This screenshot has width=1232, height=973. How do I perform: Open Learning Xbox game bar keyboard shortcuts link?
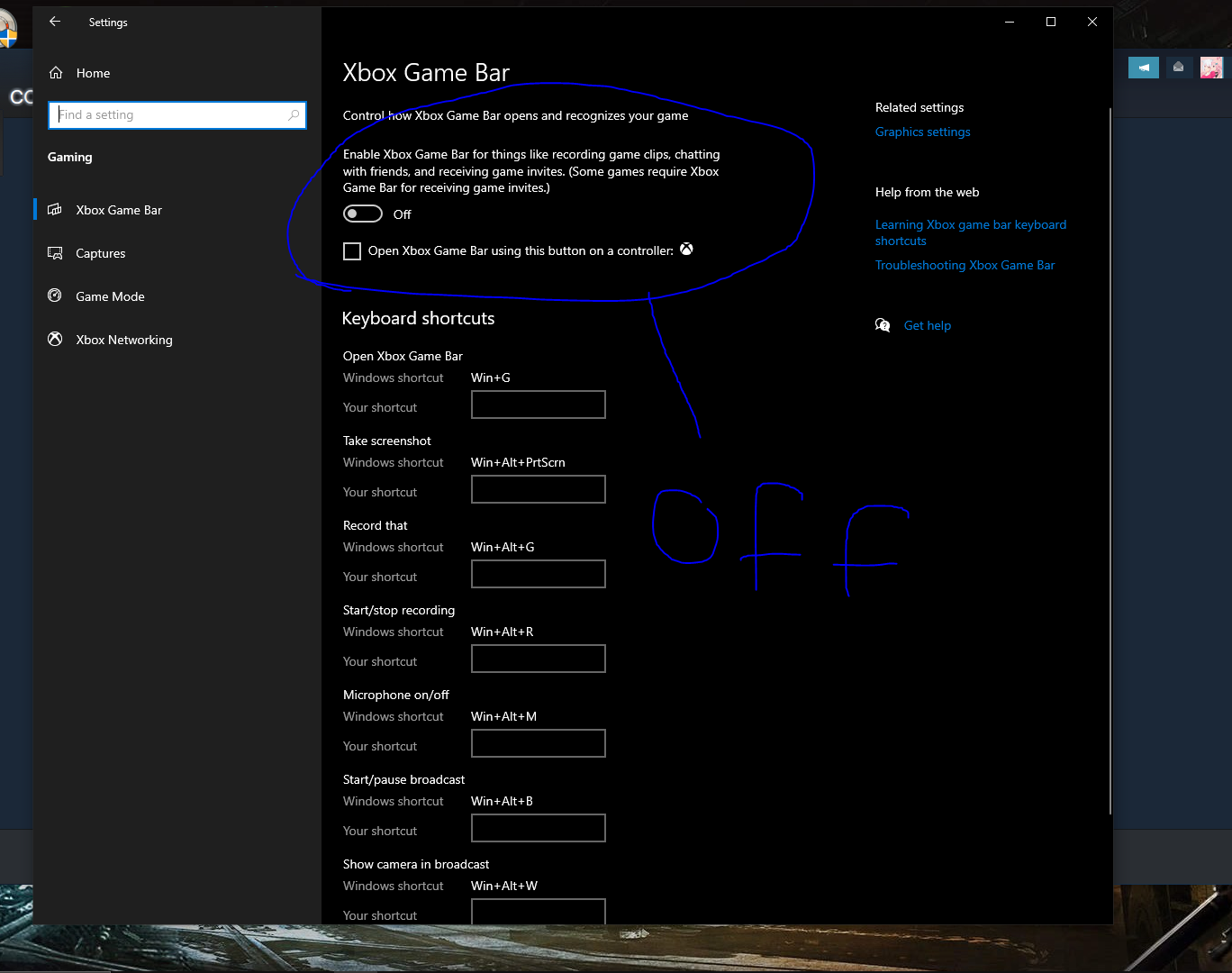coord(971,232)
